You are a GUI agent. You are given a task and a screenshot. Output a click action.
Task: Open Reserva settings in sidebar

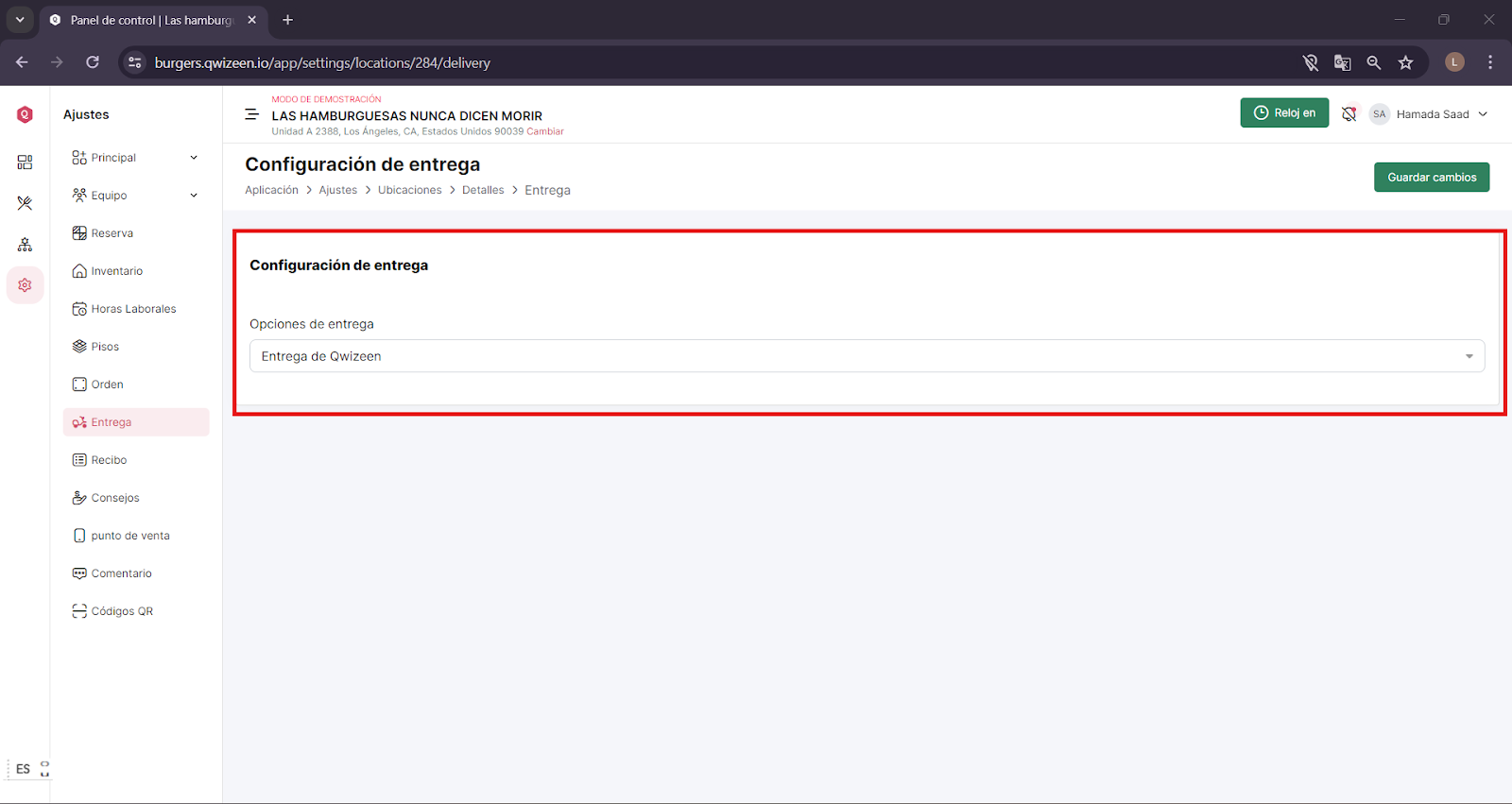[x=136, y=233]
